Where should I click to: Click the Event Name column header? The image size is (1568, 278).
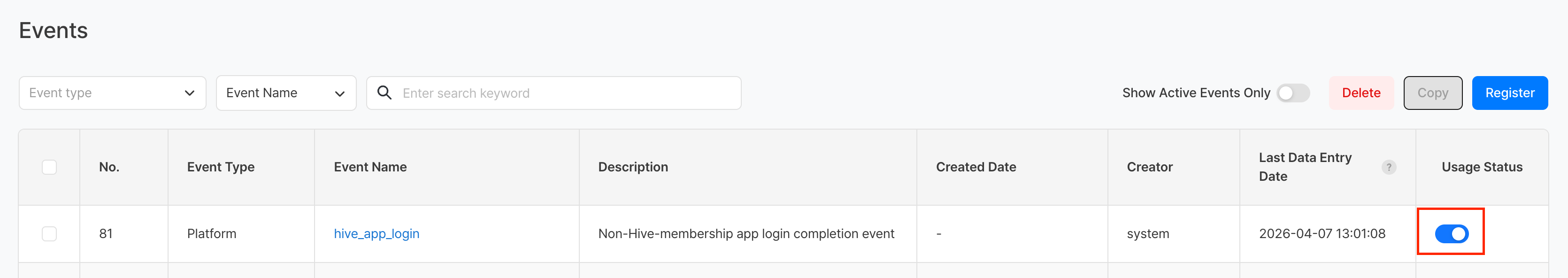pyautogui.click(x=370, y=167)
